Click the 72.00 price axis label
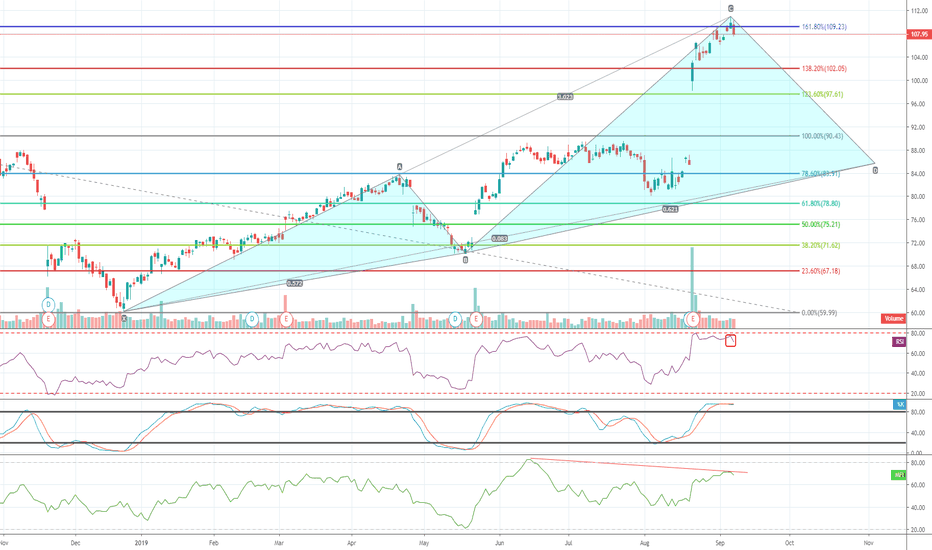Image resolution: width=932 pixels, height=550 pixels. (x=919, y=243)
